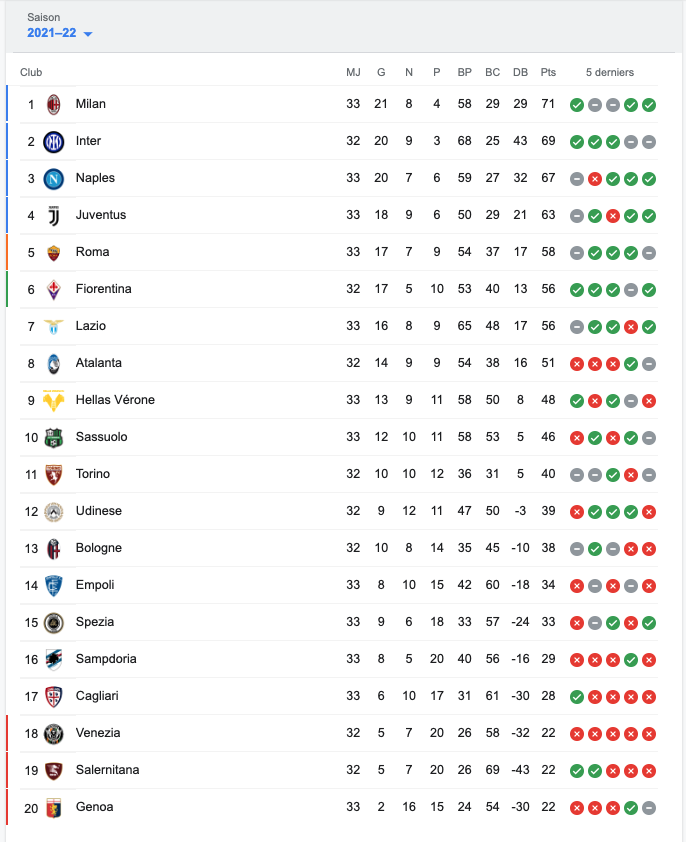
Task: Click the Hellas Vérone club logo
Action: point(53,400)
